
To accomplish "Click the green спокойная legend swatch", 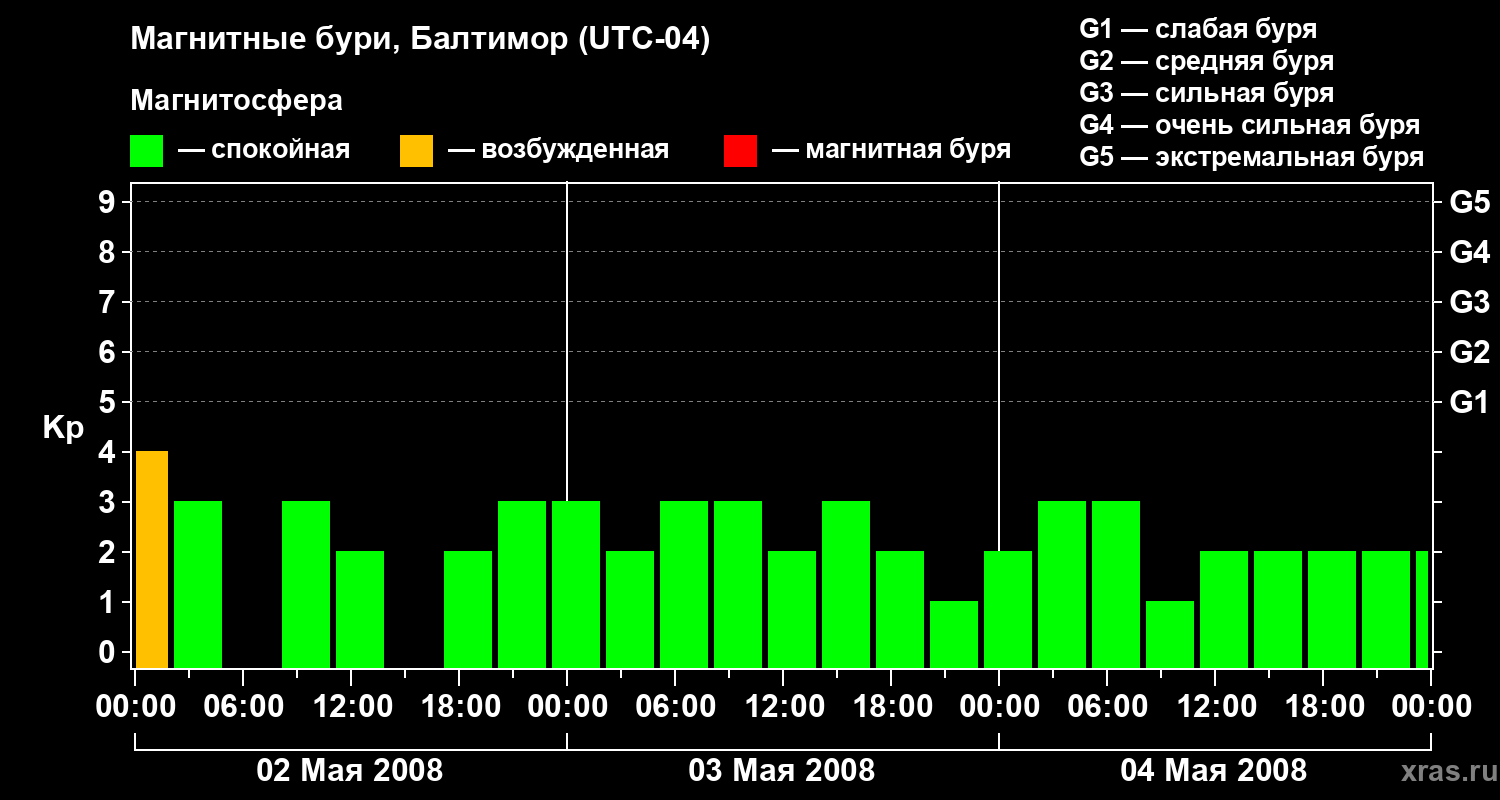I will click(x=146, y=151).
